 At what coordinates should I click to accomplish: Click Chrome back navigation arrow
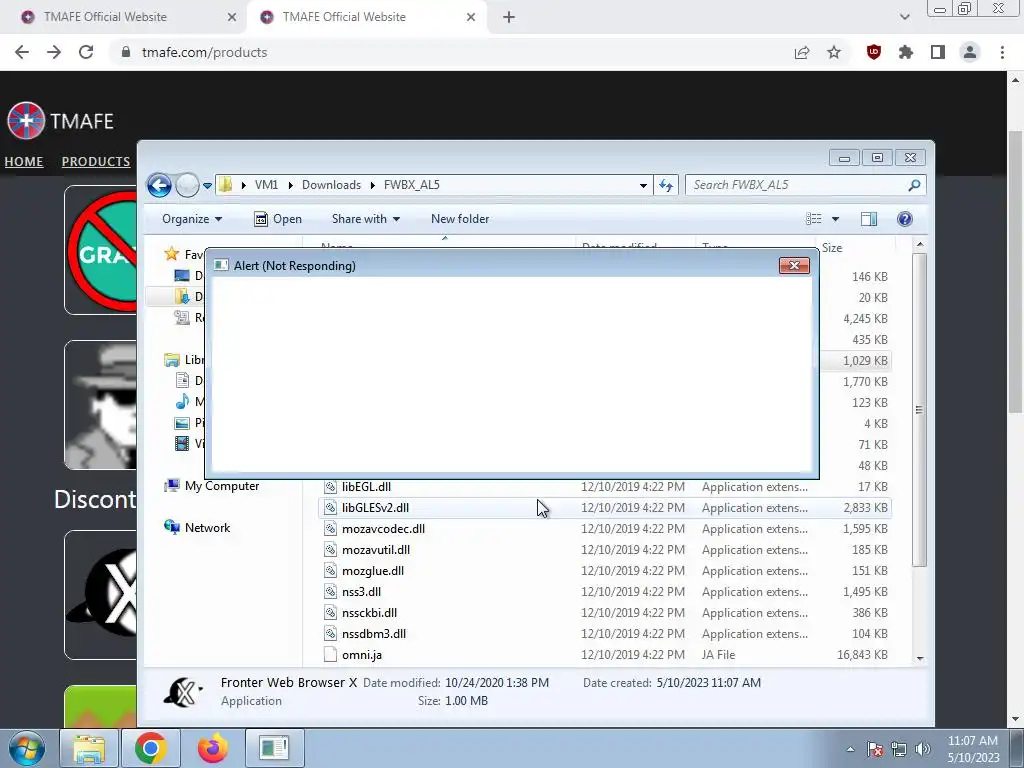(22, 52)
